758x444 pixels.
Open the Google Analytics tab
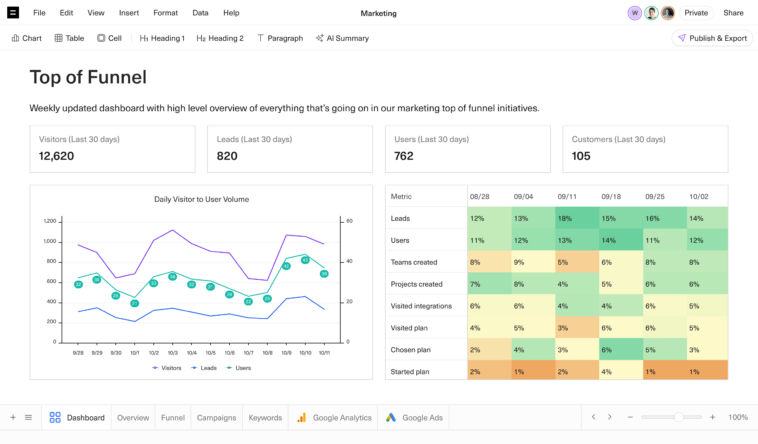(334, 417)
